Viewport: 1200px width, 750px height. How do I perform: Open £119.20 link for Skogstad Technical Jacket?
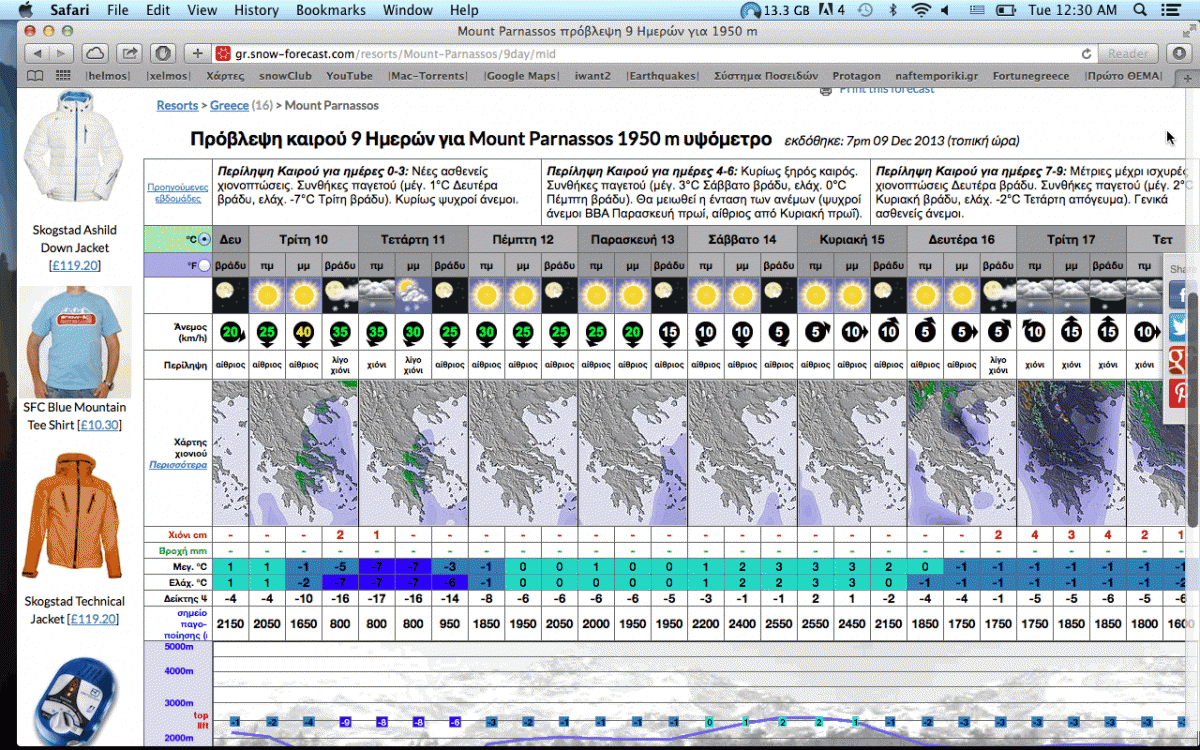[92, 619]
